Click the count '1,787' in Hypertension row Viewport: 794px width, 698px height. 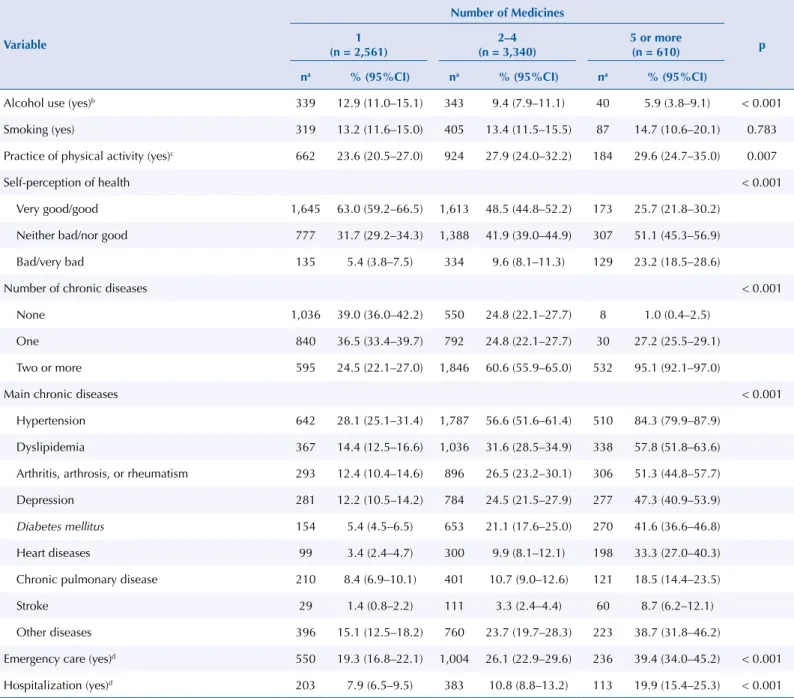click(454, 420)
